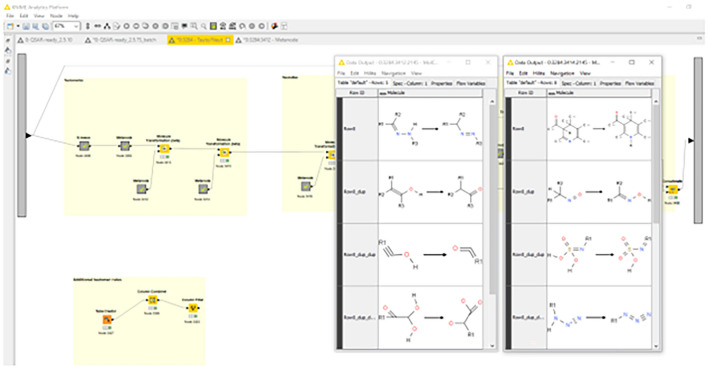The image size is (708, 369).
Task: Click the colorful circle toolbar icon
Action: tap(274, 26)
